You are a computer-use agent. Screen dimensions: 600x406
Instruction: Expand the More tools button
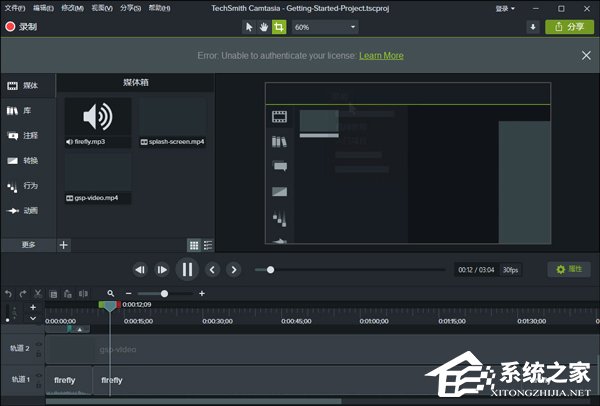click(x=28, y=245)
